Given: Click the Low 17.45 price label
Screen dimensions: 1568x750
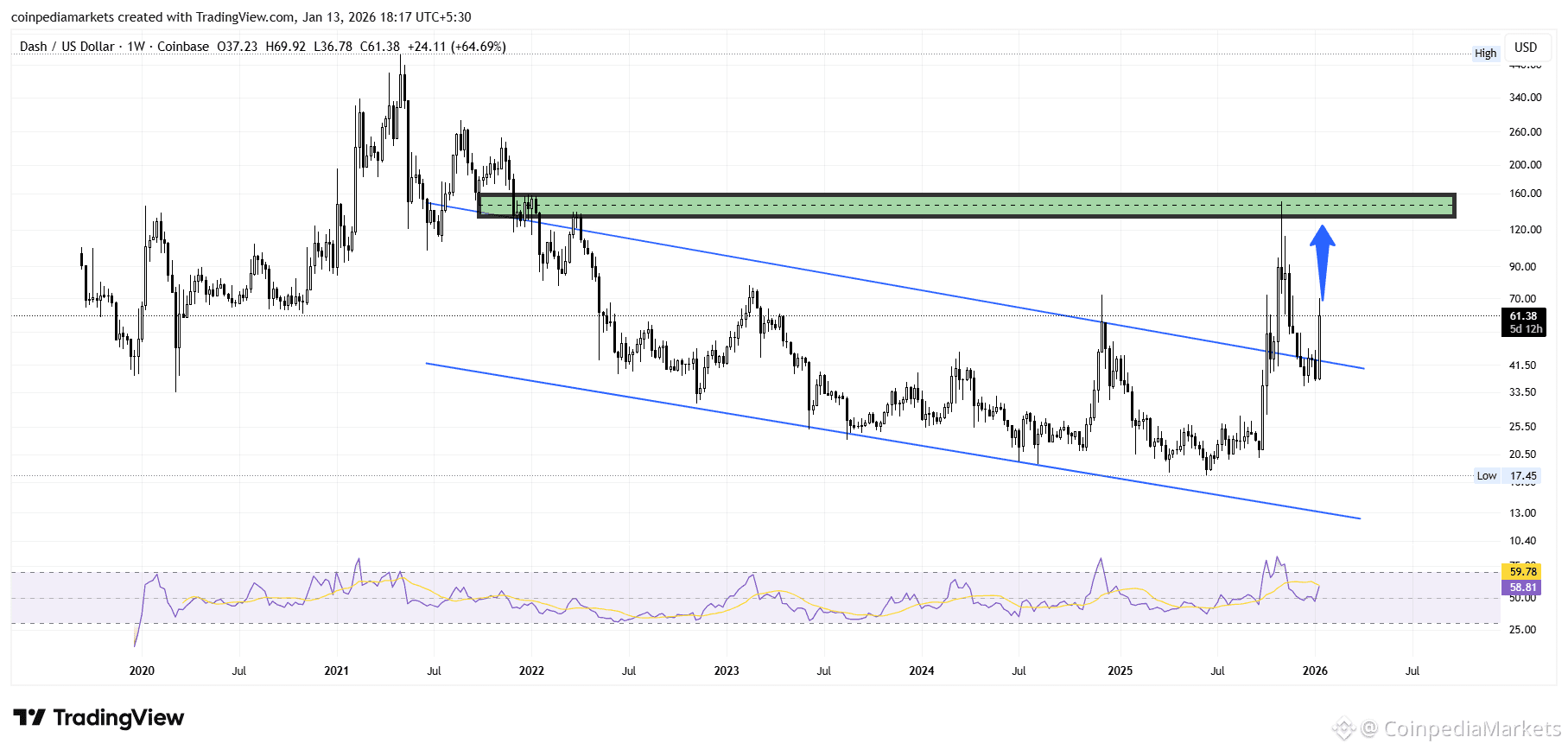Looking at the screenshot, I should tap(1508, 476).
